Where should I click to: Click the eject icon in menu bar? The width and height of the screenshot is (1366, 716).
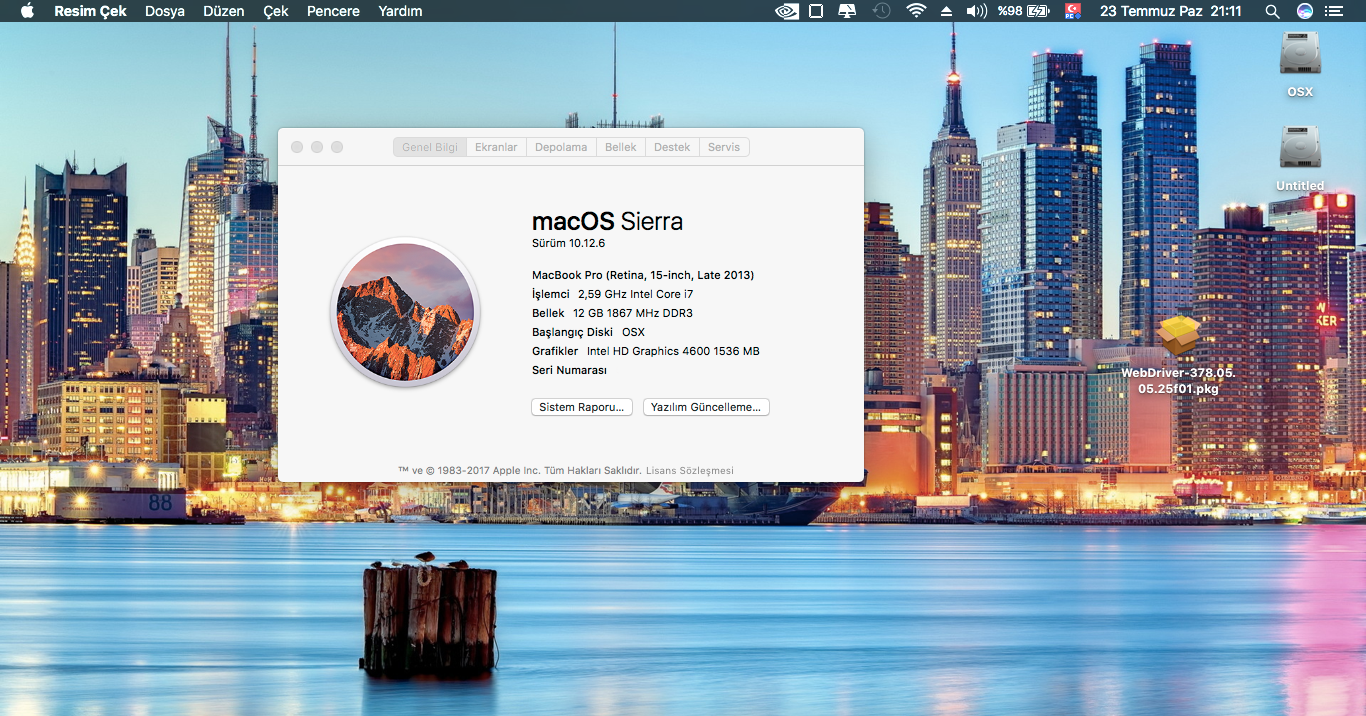click(x=946, y=11)
